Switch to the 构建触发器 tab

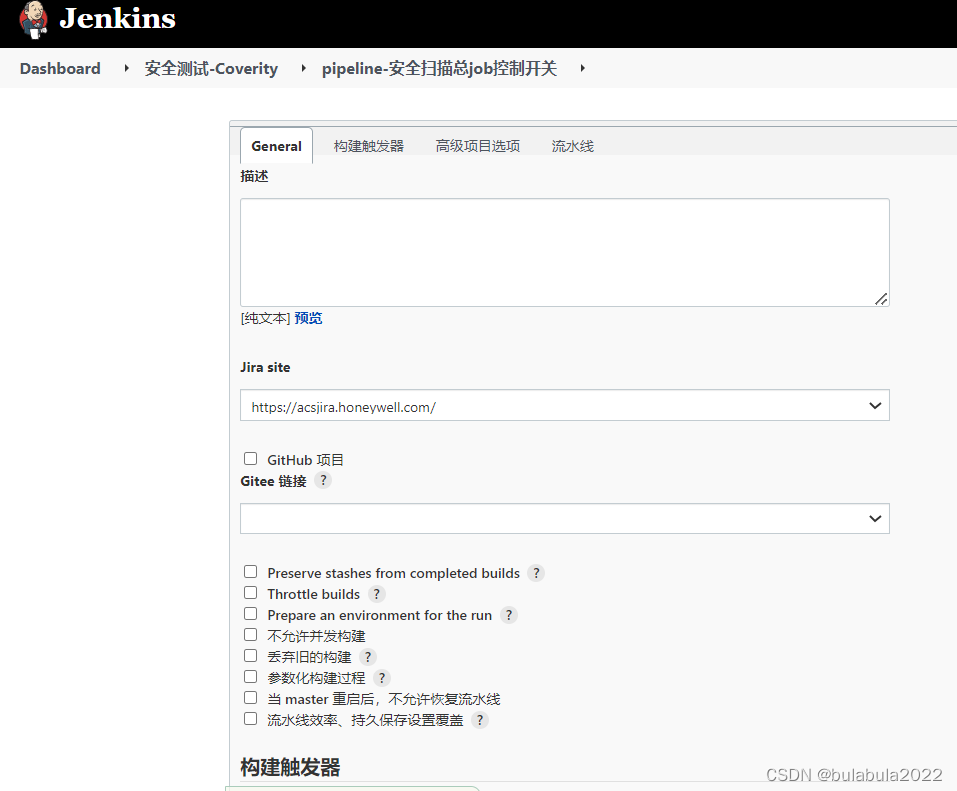[369, 146]
